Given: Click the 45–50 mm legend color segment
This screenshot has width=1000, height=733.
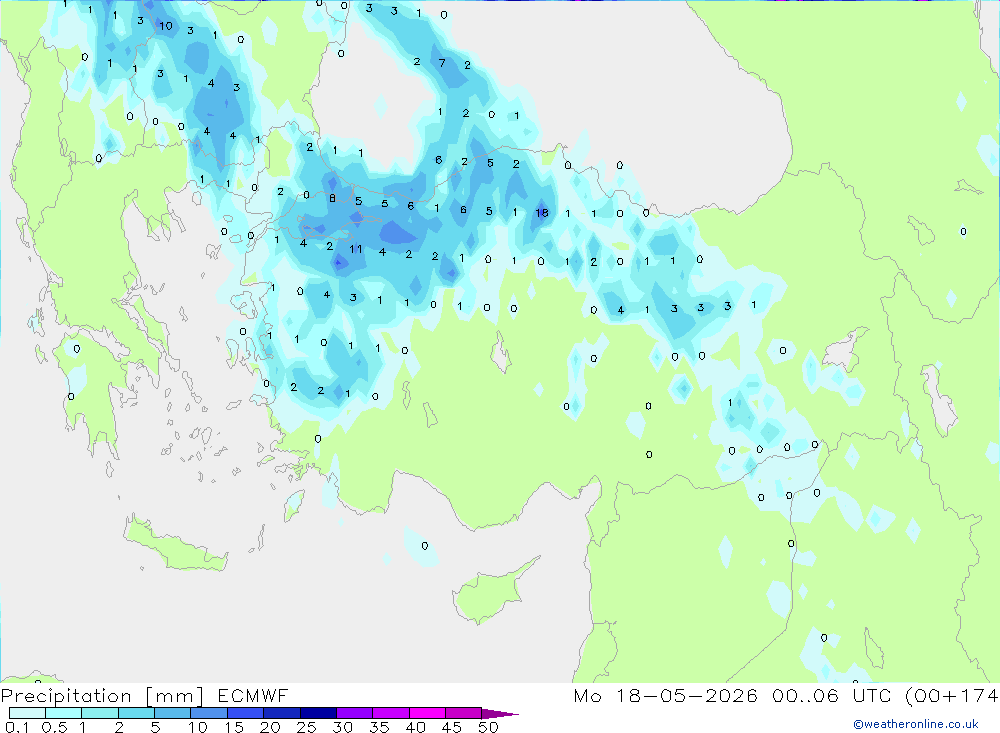Looking at the screenshot, I should [463, 713].
